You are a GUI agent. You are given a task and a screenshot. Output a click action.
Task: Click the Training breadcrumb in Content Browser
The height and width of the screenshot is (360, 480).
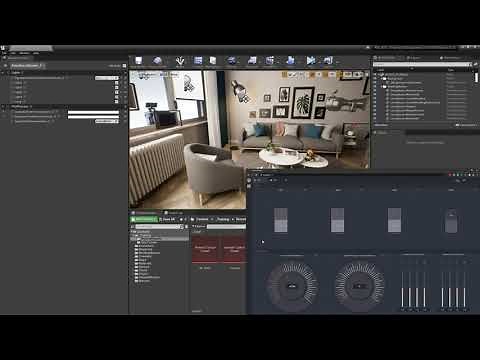point(223,219)
